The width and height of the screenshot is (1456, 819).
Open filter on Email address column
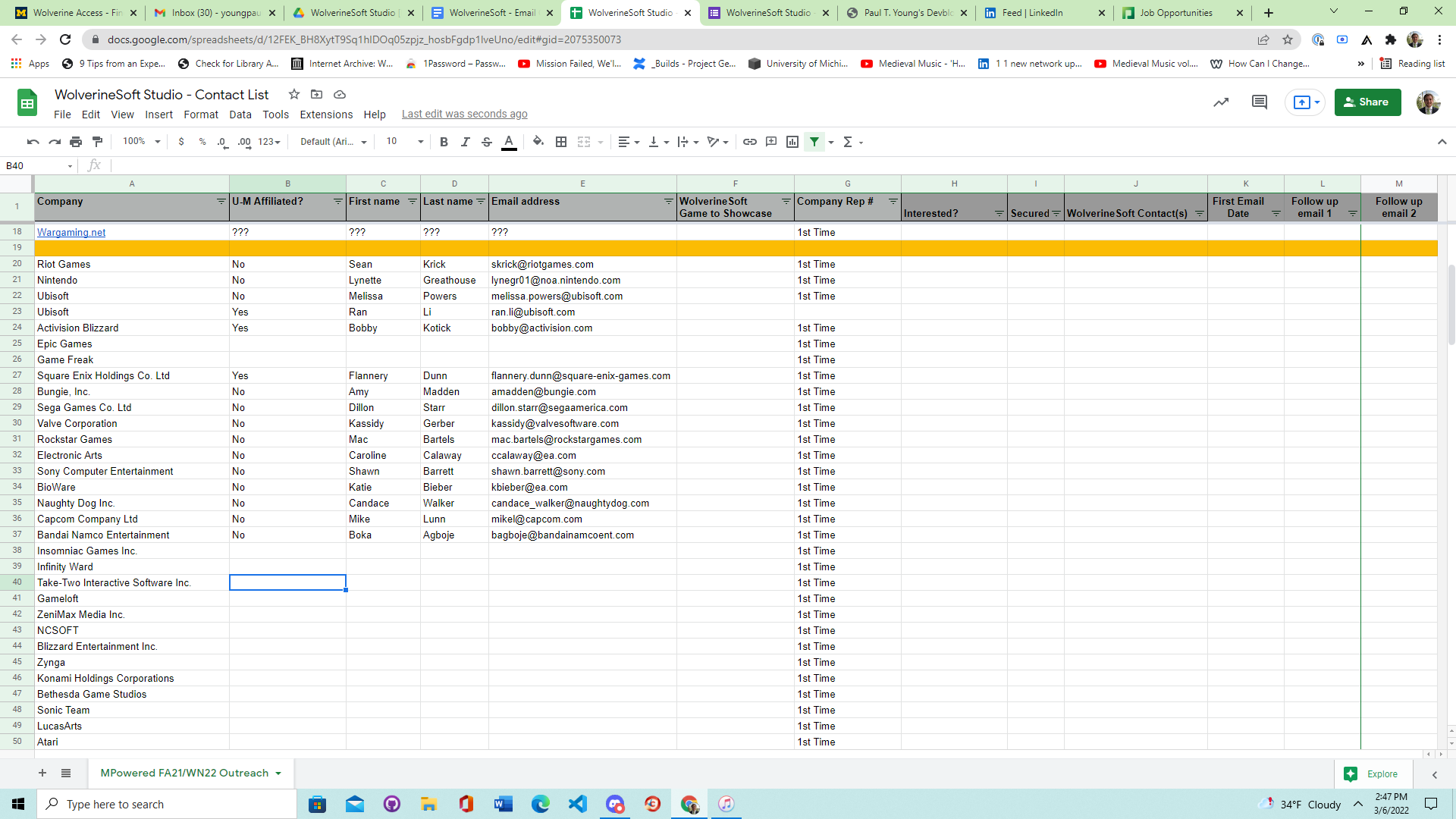pyautogui.click(x=668, y=202)
